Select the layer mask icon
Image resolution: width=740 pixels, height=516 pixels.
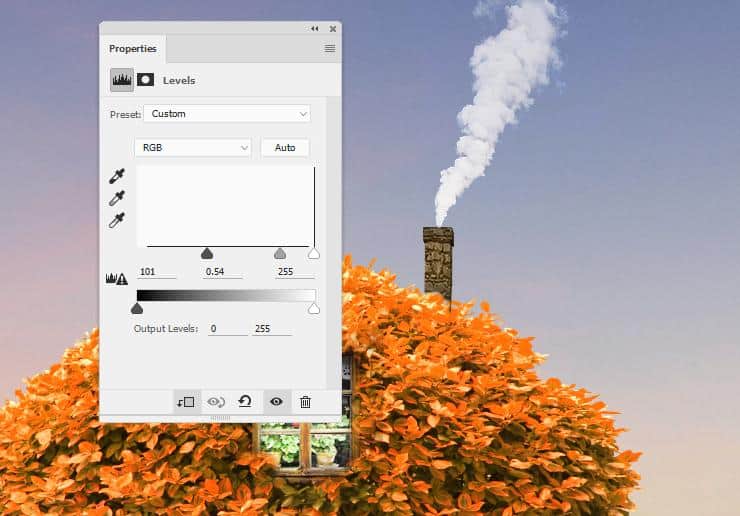(146, 80)
